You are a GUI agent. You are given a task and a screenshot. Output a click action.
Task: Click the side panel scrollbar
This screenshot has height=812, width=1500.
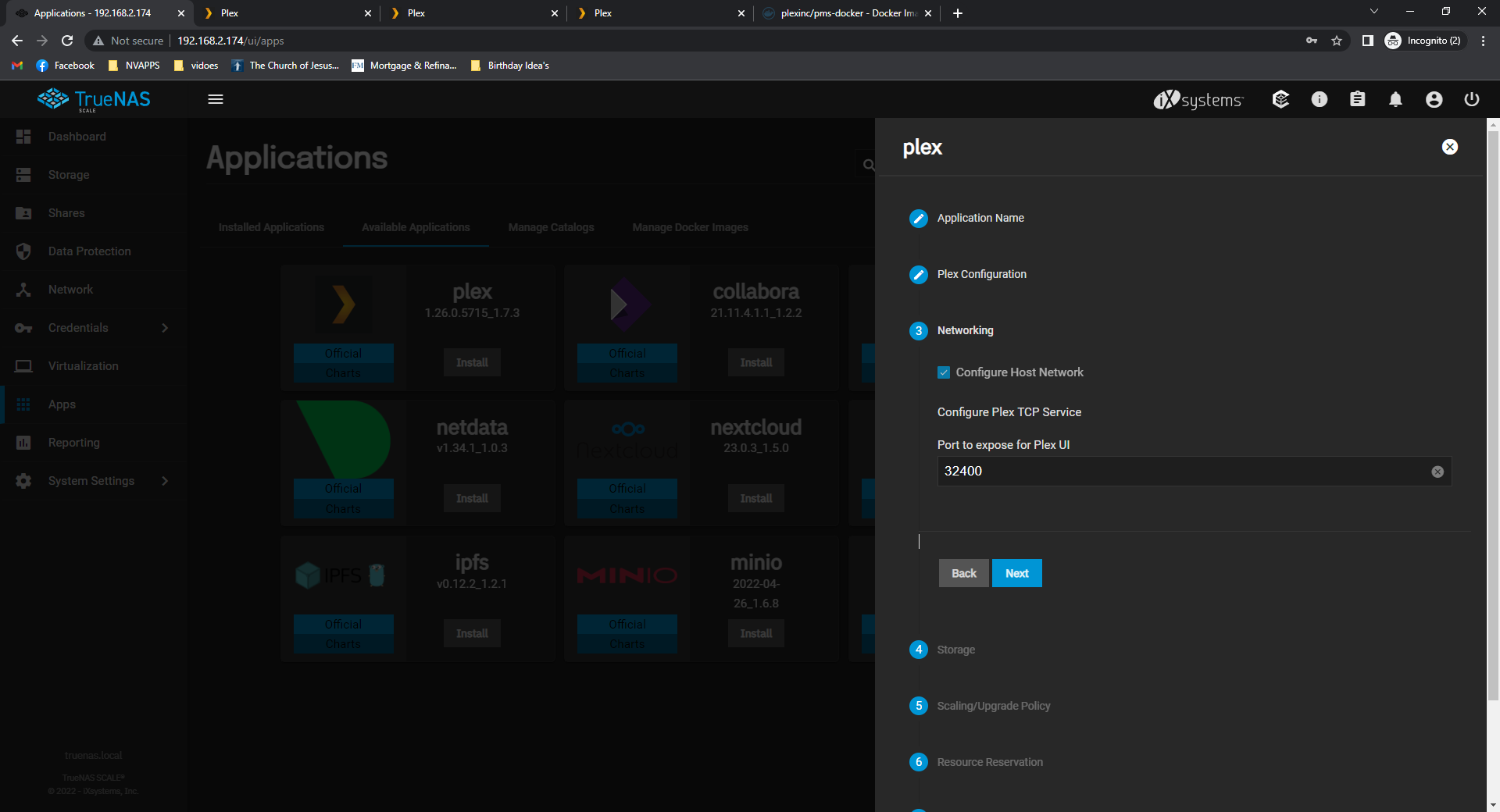point(1493,414)
